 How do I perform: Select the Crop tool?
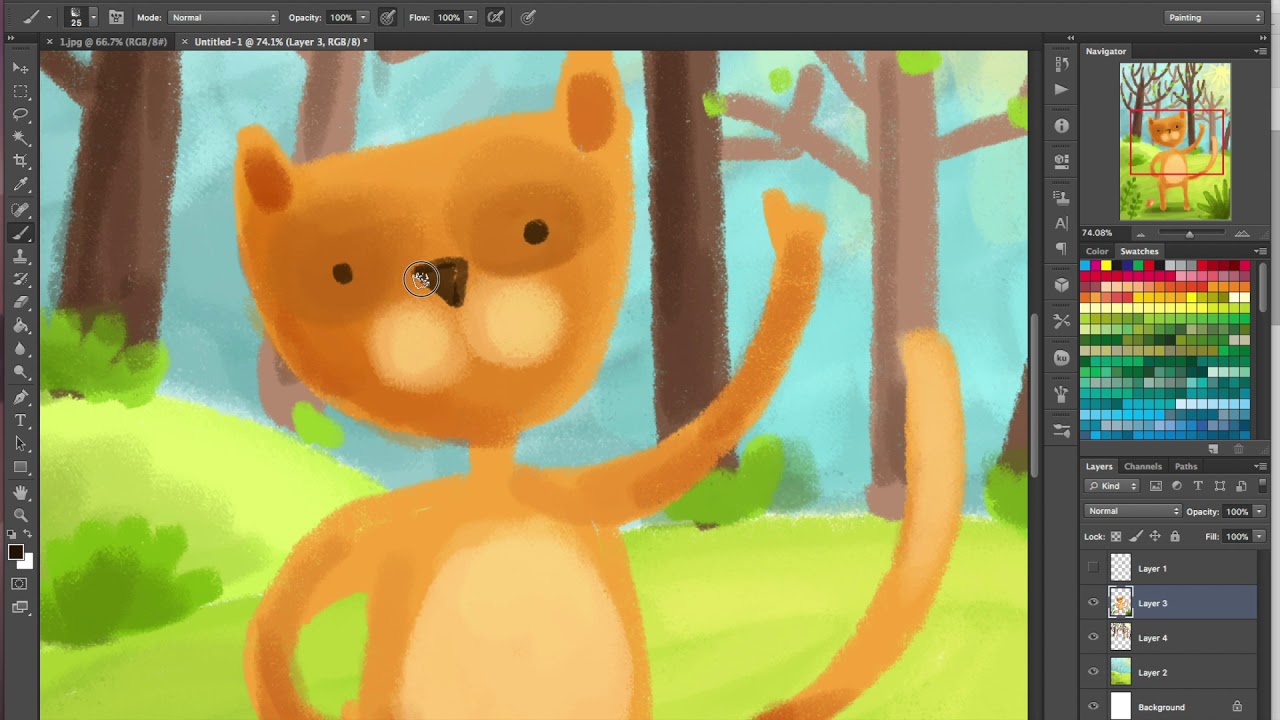(x=20, y=161)
